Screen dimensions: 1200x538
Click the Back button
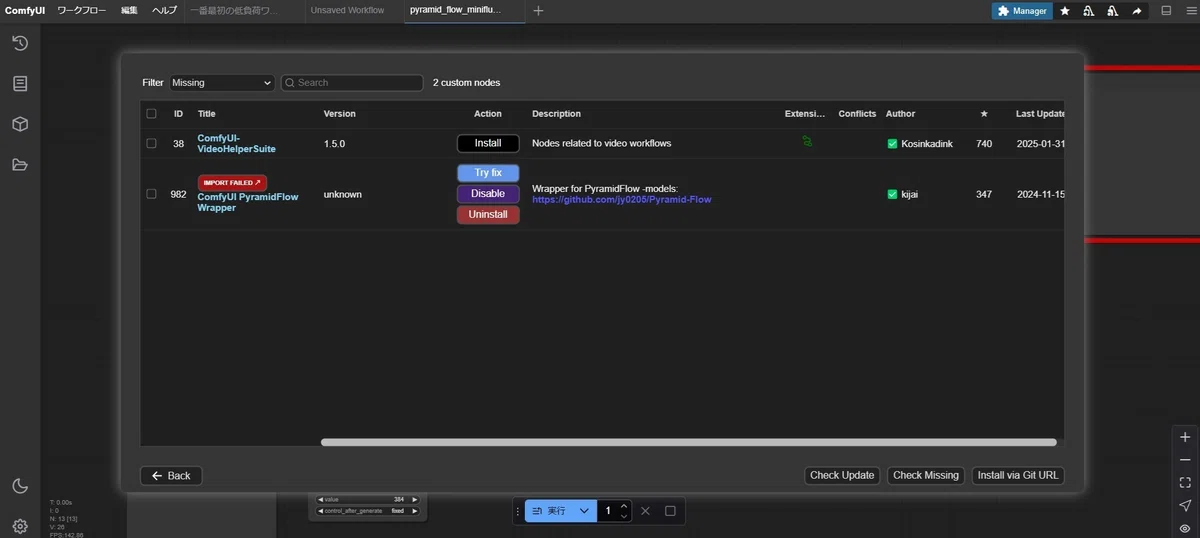[x=171, y=476]
